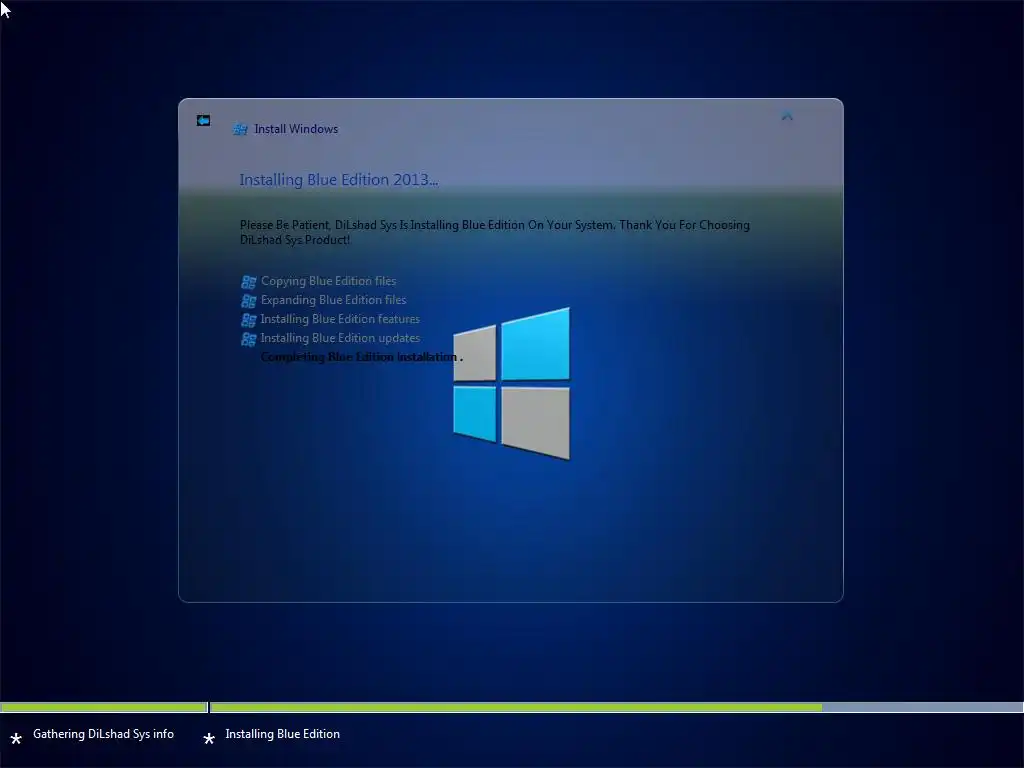This screenshot has width=1024, height=768.
Task: Click the first green progress bar segment
Action: click(103, 707)
